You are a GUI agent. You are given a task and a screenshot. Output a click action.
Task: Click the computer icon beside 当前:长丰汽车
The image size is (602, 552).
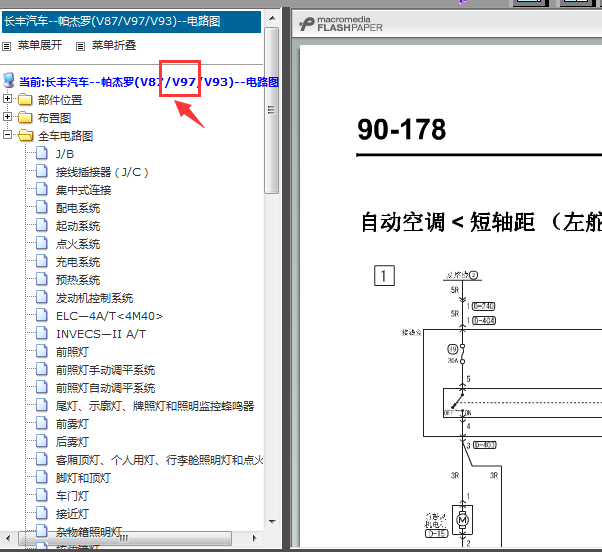click(9, 81)
